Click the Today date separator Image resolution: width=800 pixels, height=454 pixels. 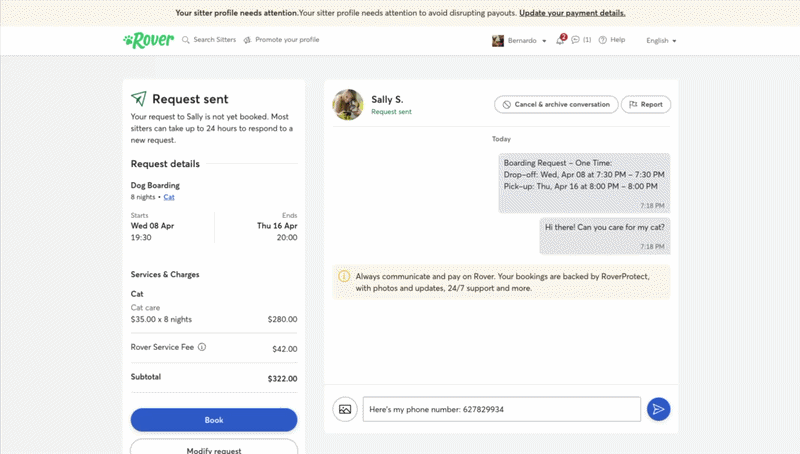[501, 139]
